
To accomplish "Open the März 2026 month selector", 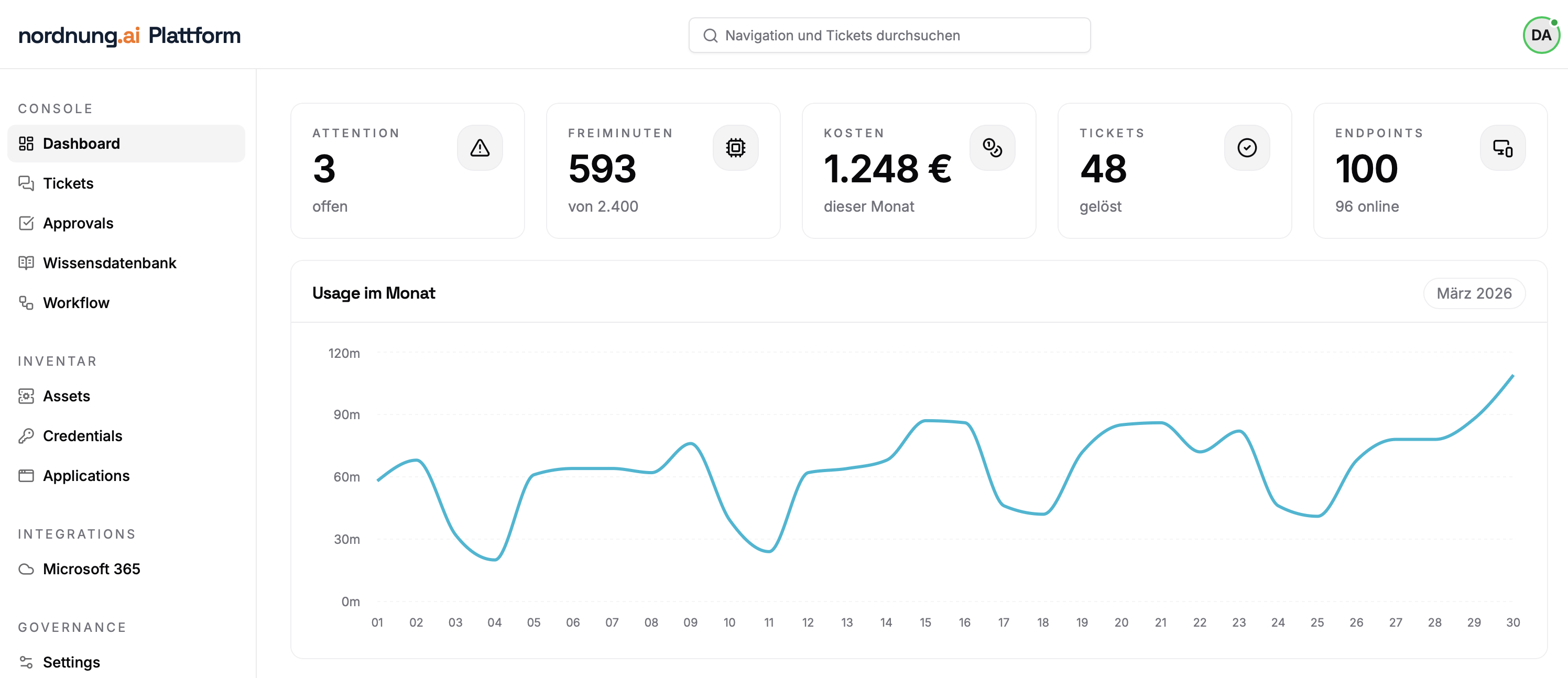I will [x=1474, y=293].
